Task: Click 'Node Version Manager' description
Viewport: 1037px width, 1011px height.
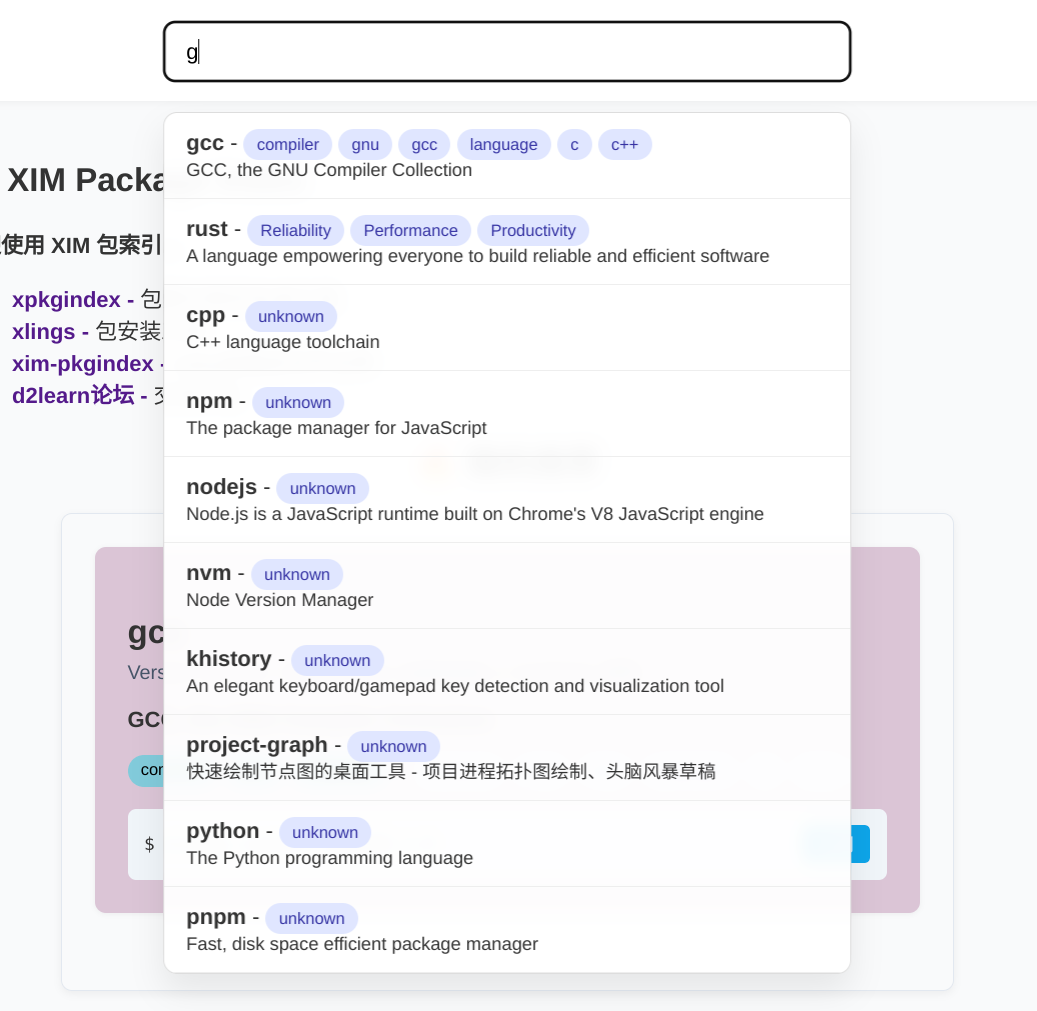Action: click(280, 600)
